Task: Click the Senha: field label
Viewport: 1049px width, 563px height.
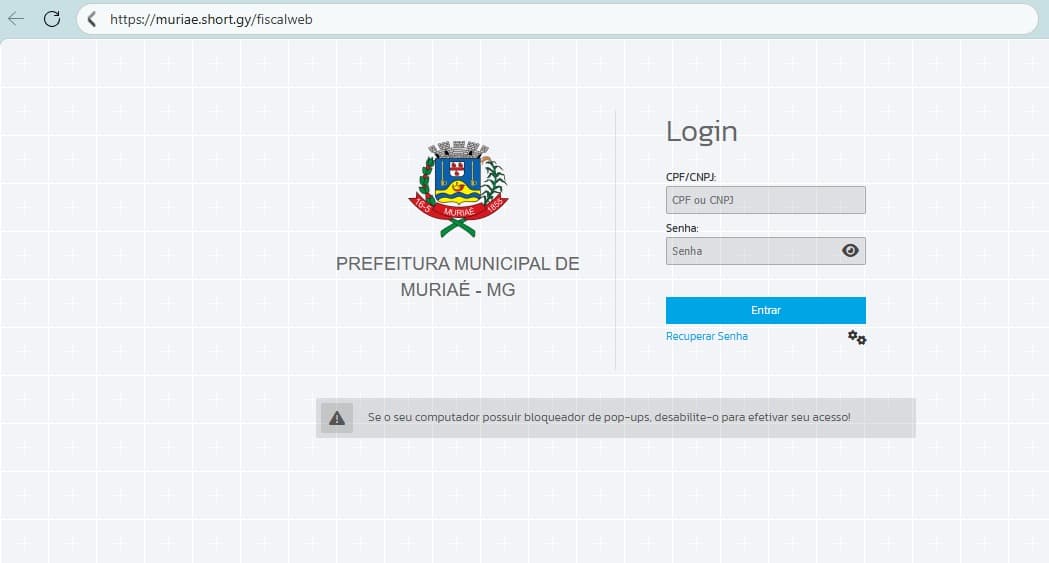Action: (x=682, y=228)
